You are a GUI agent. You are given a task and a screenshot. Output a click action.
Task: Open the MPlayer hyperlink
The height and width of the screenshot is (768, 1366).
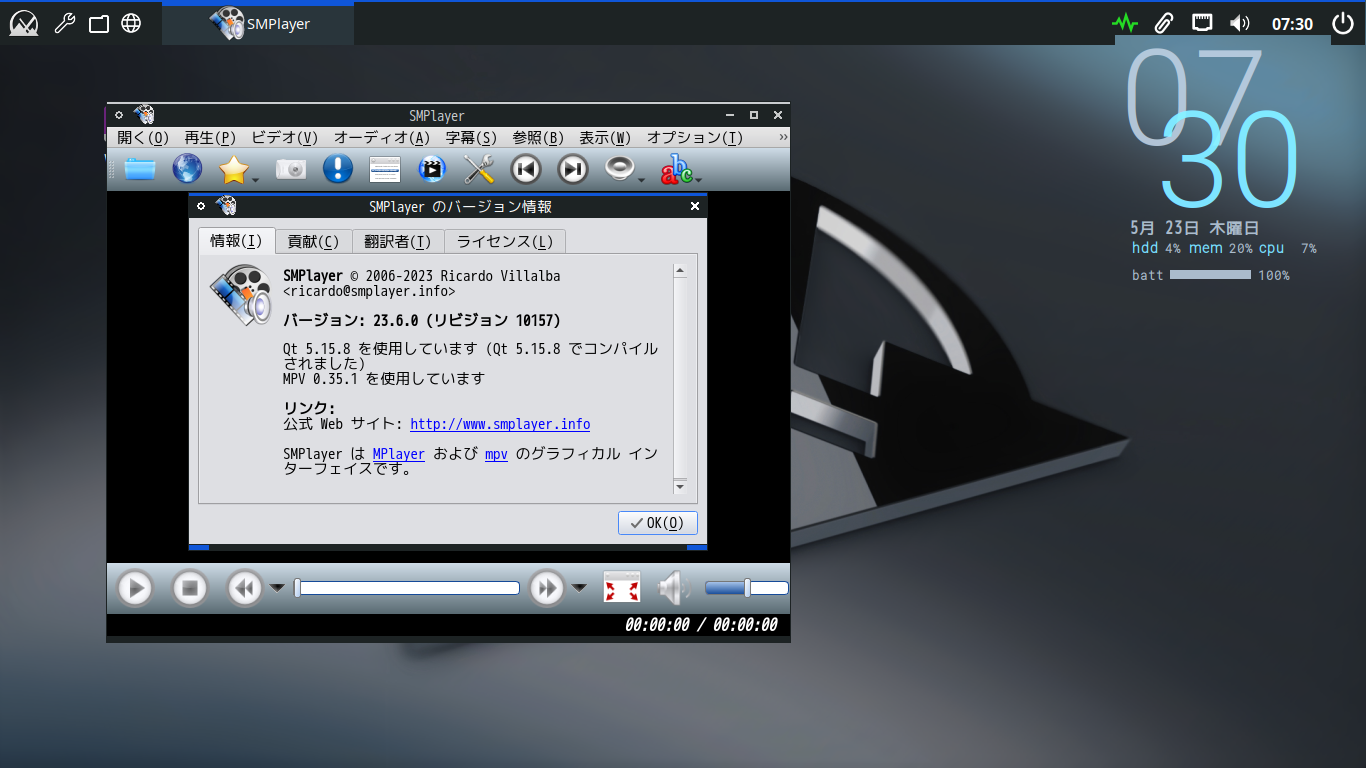tap(399, 454)
